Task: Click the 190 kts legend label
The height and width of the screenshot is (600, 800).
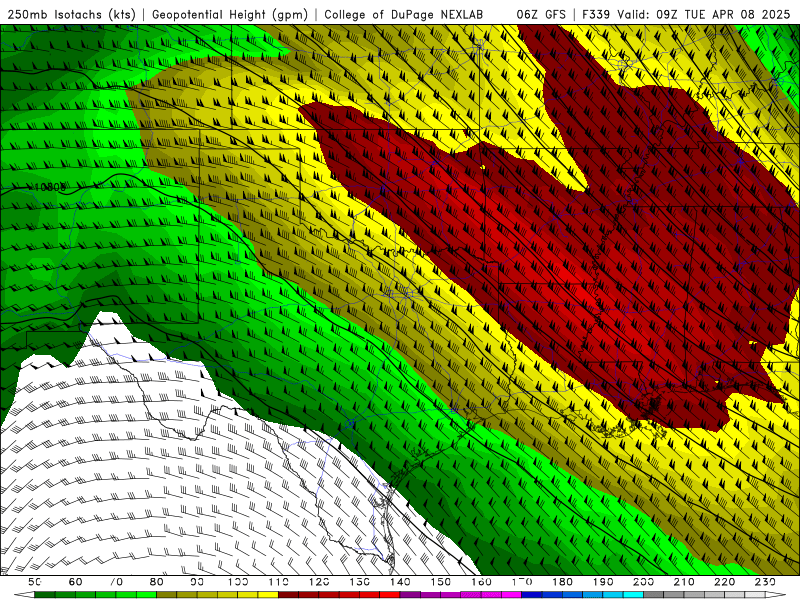Action: [603, 582]
